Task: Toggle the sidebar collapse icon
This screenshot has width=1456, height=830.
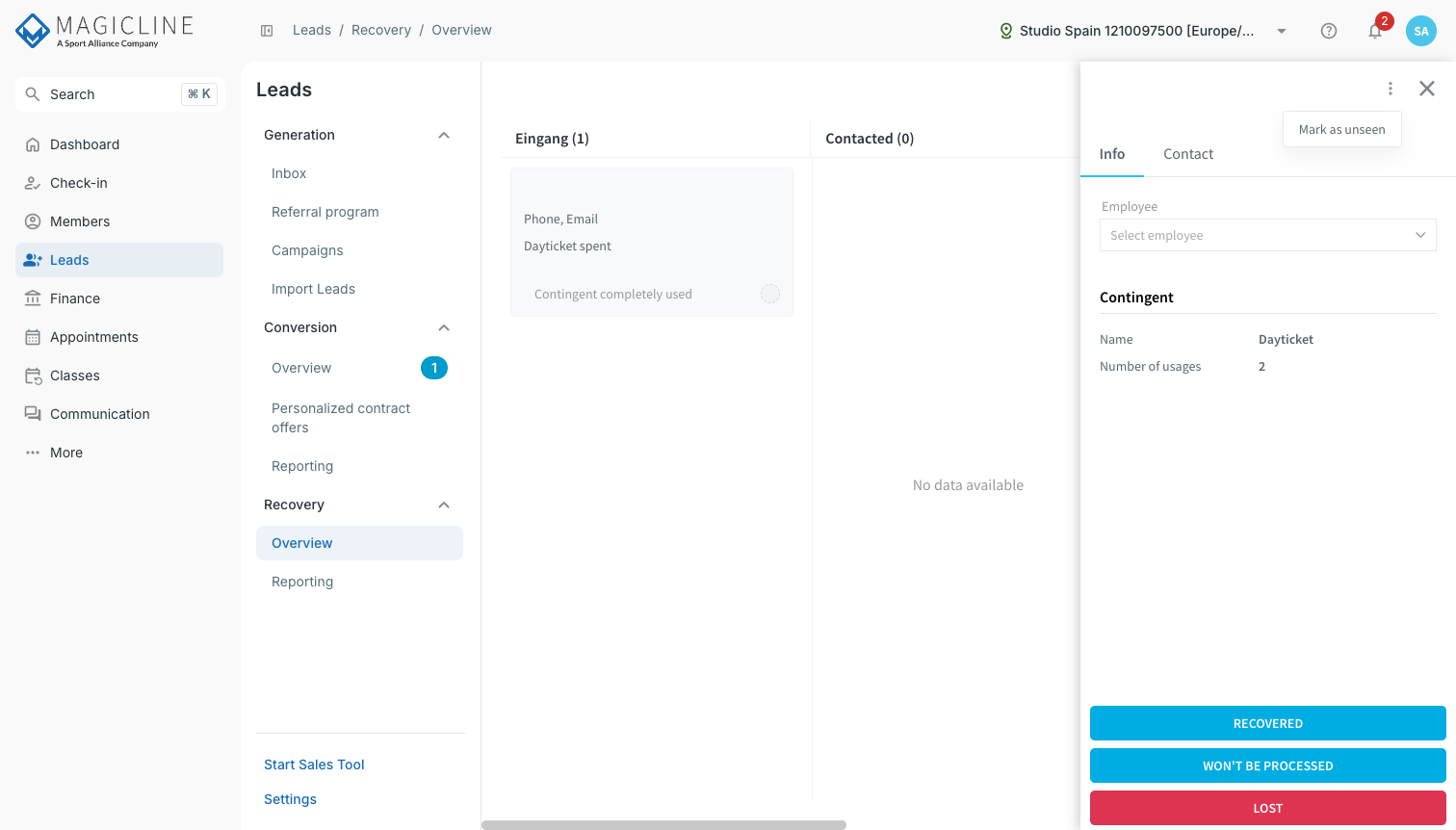Action: [x=267, y=31]
